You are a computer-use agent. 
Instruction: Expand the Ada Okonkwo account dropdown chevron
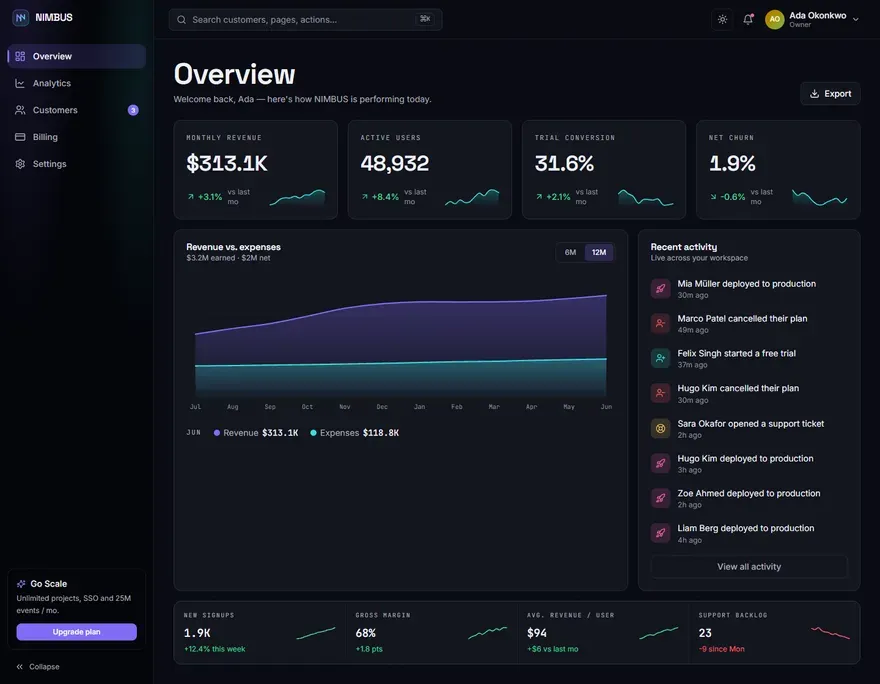(856, 19)
